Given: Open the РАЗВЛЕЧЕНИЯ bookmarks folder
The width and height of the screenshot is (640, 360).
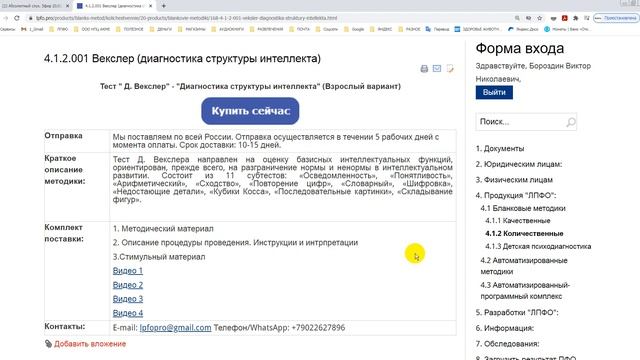Looking at the screenshot, I should (266, 29).
